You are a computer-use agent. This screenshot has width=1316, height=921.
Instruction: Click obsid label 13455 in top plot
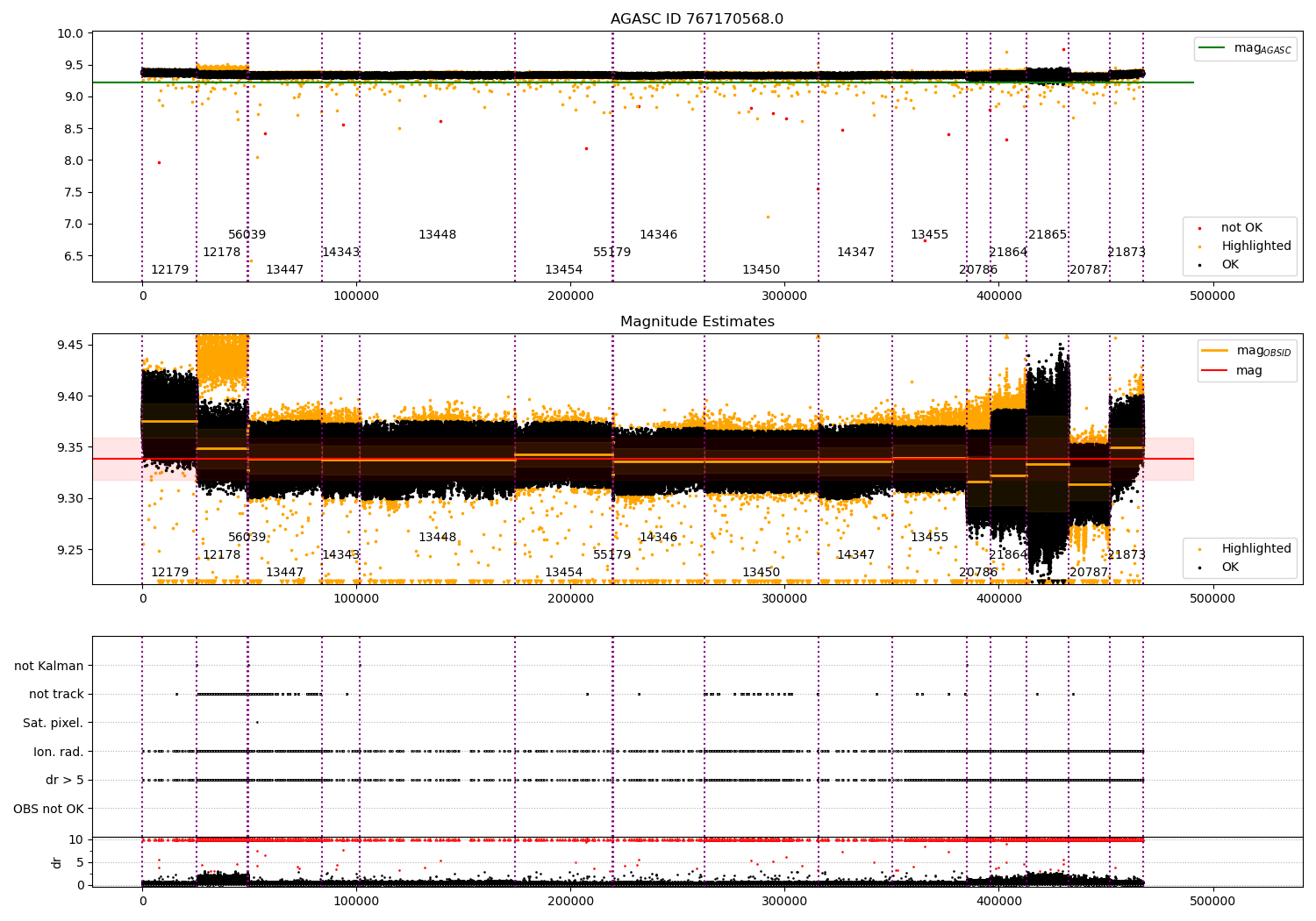pyautogui.click(x=929, y=235)
